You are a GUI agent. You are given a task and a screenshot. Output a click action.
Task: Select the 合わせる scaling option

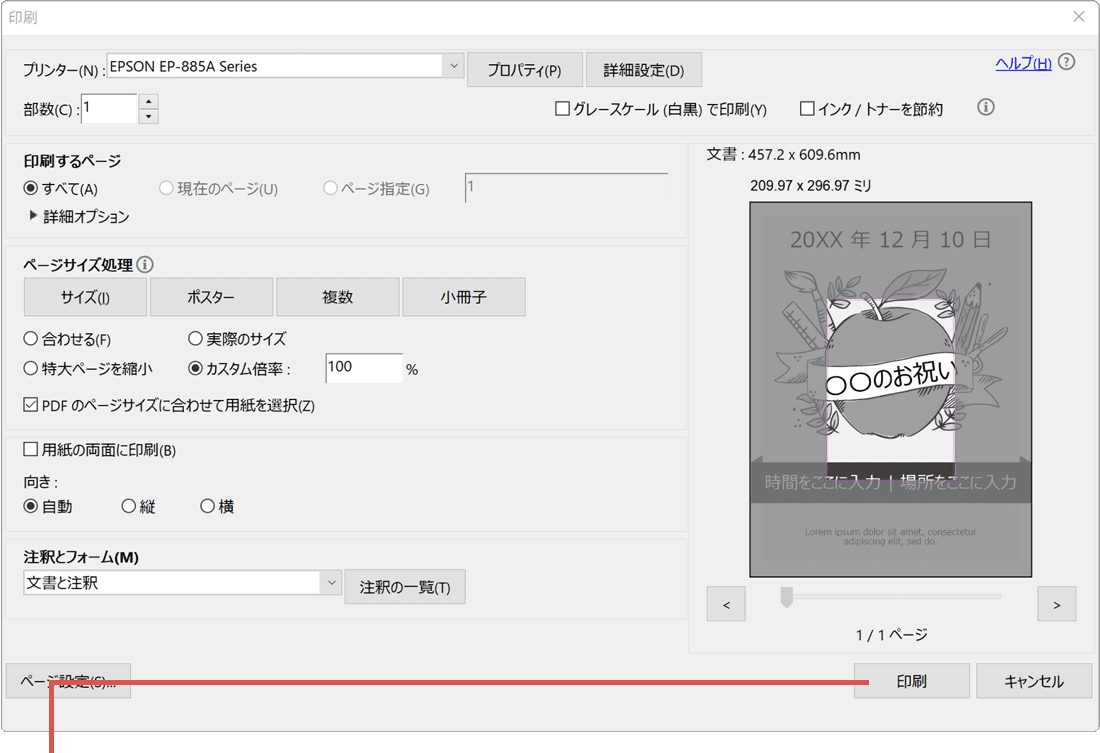(x=32, y=339)
